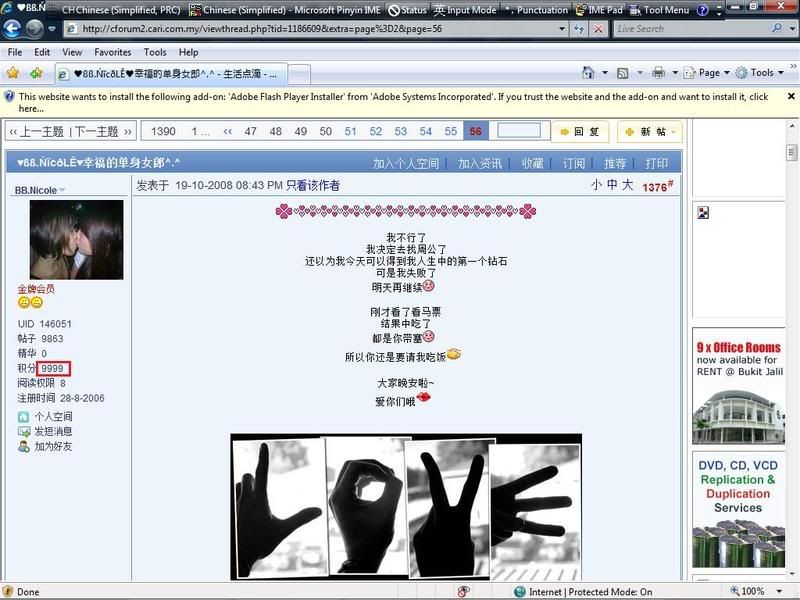Screen dimensions: 800x600
Task: Click the RSS Feeds toolbar icon
Action: pos(622,73)
